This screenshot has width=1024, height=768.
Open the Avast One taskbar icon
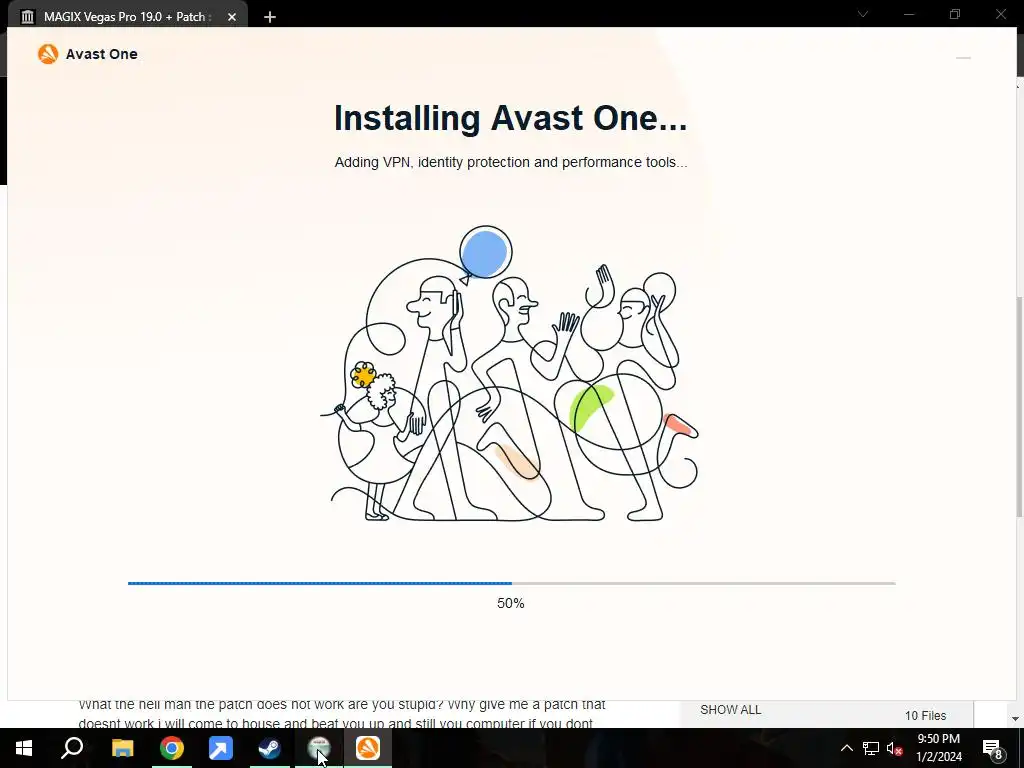(368, 748)
